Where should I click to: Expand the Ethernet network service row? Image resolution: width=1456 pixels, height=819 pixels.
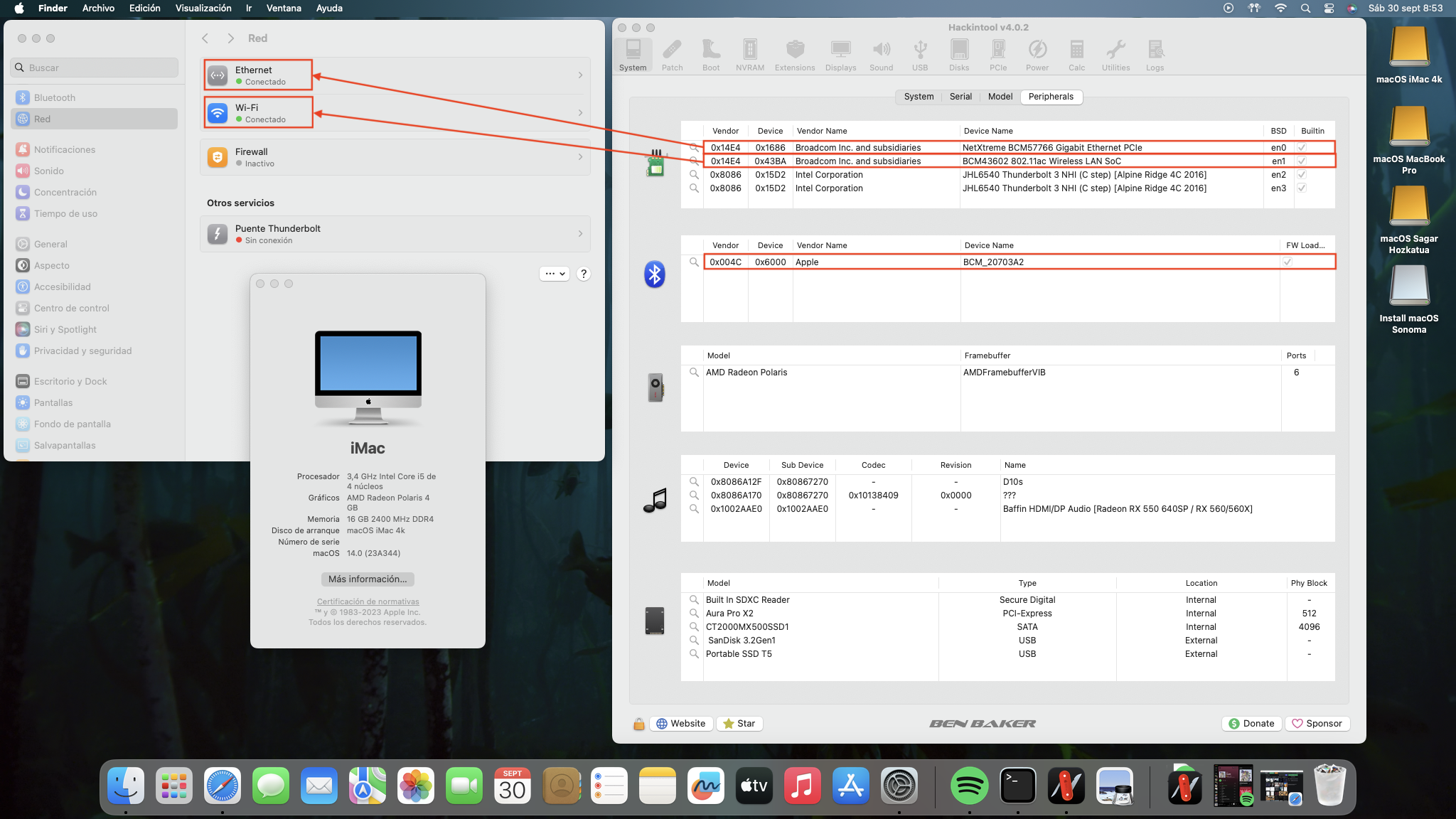(x=395, y=75)
